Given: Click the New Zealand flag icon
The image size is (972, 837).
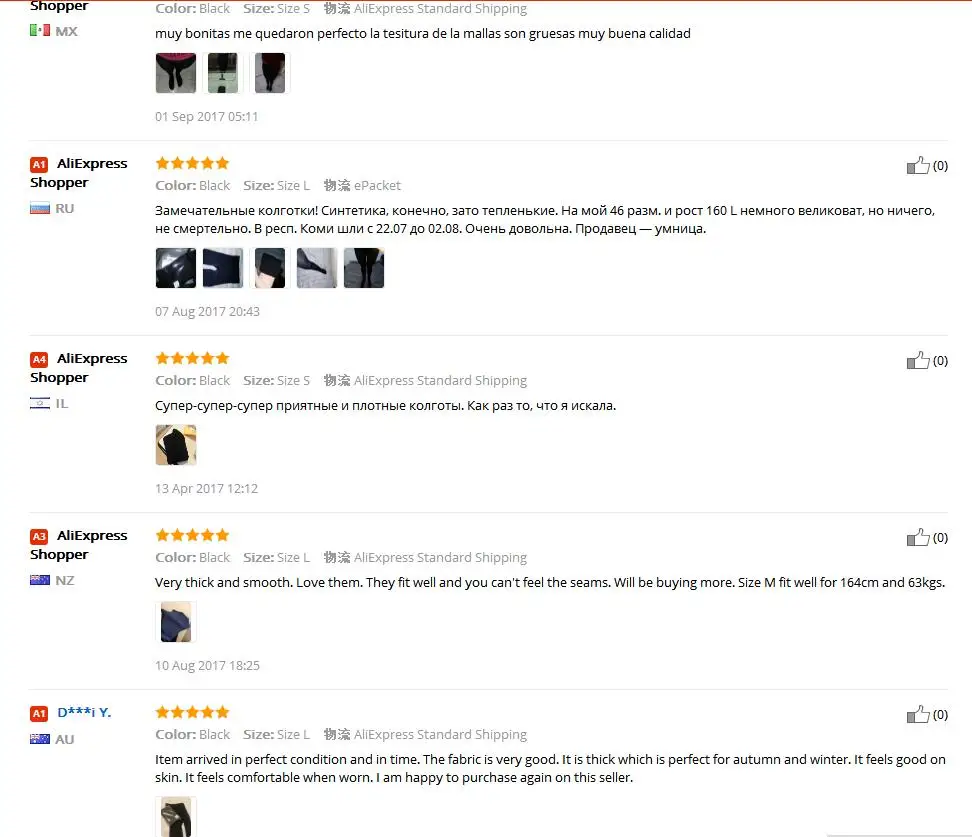Looking at the screenshot, I should click(x=40, y=580).
